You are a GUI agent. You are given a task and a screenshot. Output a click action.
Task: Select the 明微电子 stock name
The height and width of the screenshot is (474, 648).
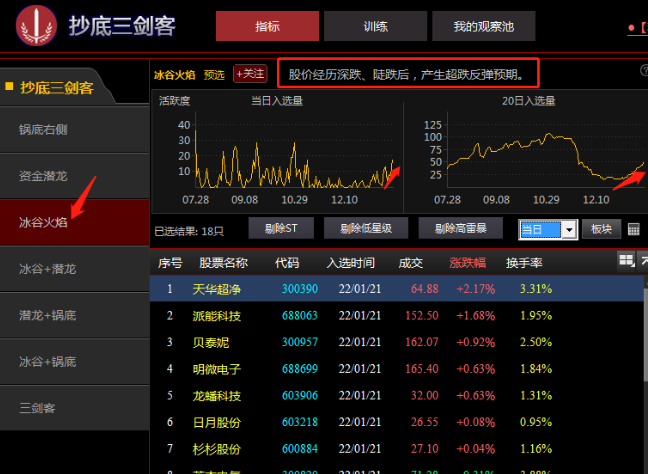[x=217, y=369]
